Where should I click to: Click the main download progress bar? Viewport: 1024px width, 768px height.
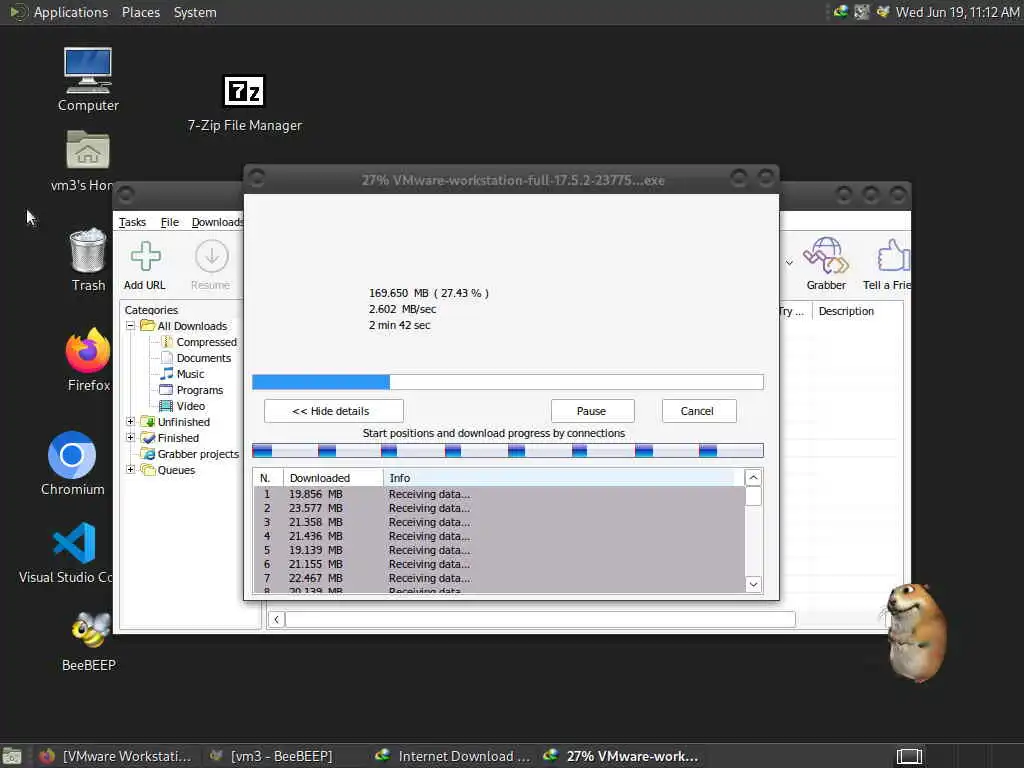pos(507,382)
